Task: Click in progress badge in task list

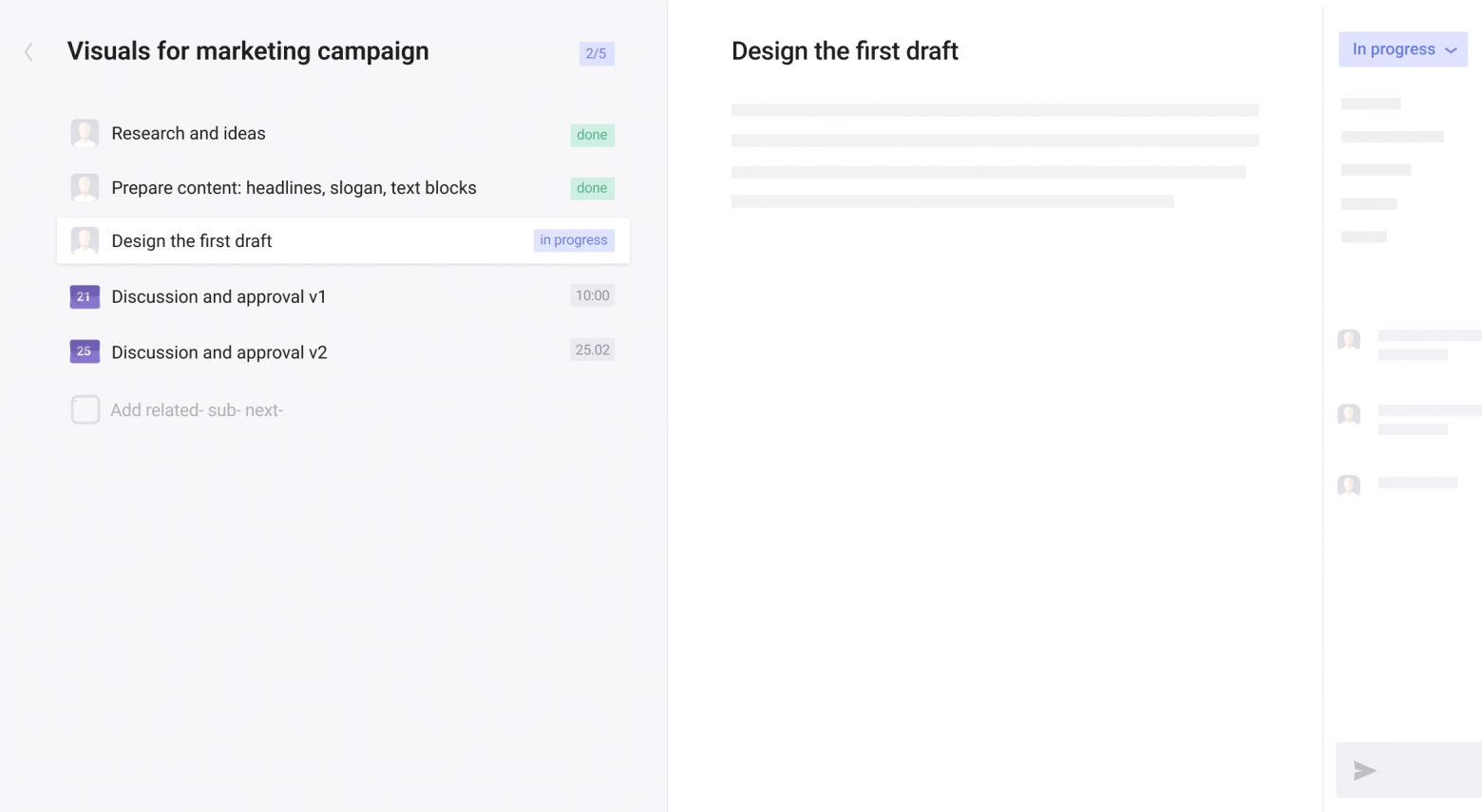Action: [x=573, y=240]
